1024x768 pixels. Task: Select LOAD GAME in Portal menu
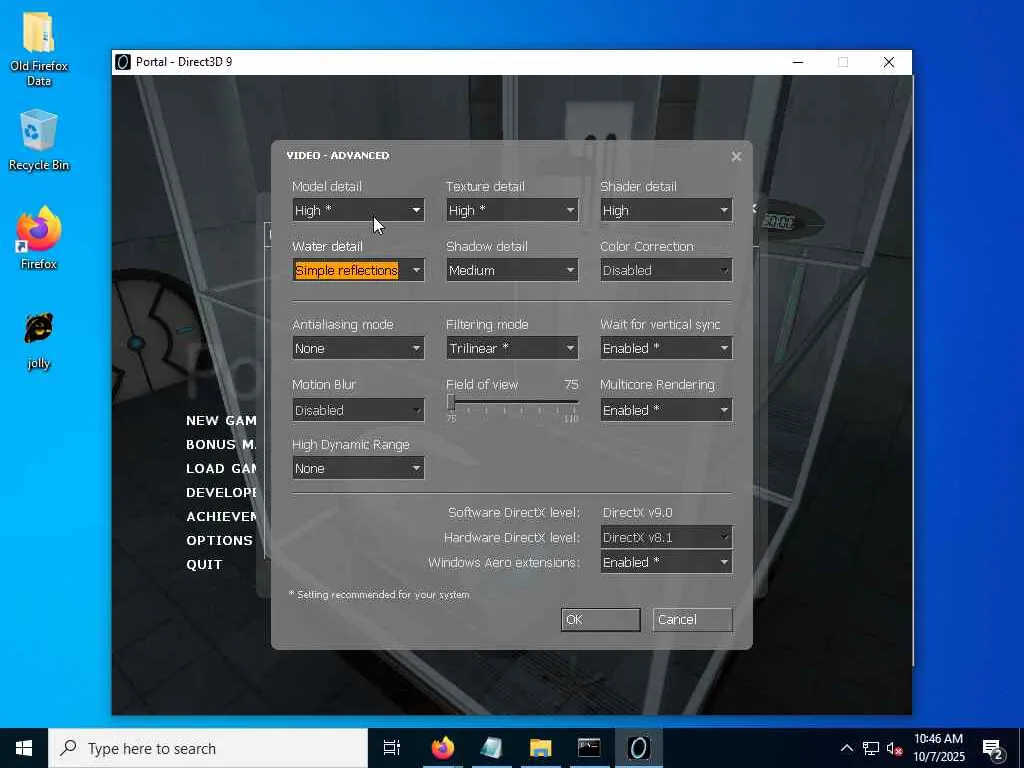click(x=221, y=469)
